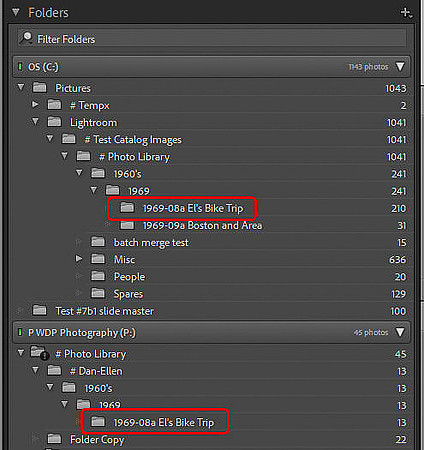Click the Folders panel title
This screenshot has width=424, height=450.
48,13
